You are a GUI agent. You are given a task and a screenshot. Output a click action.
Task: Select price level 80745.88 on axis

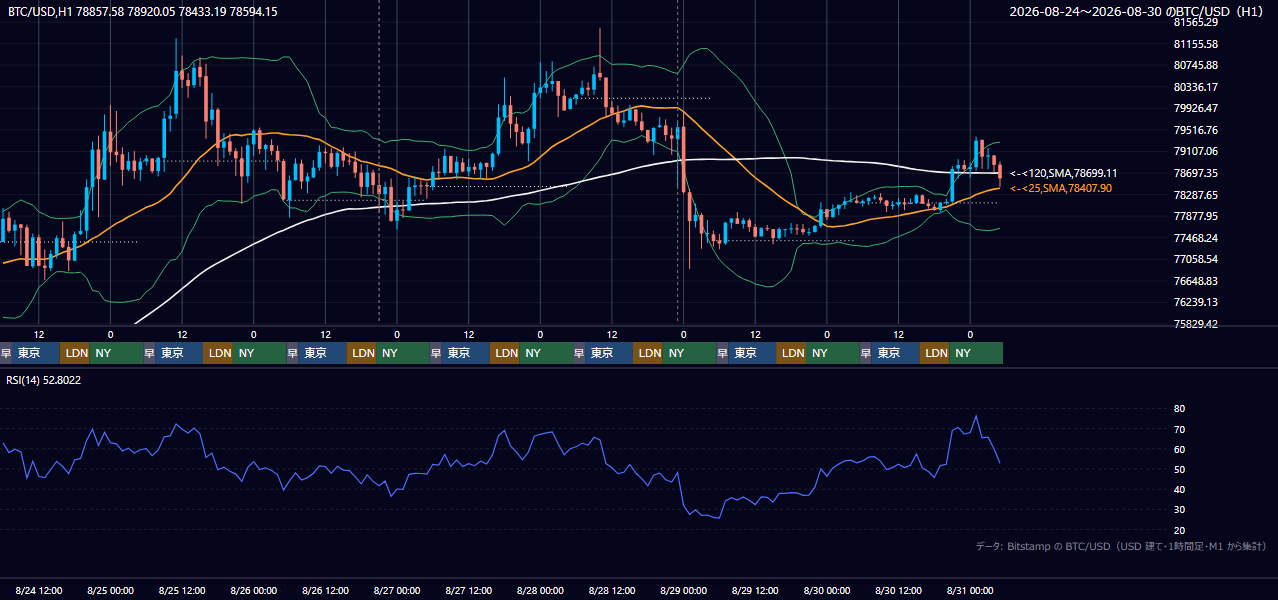tap(1195, 65)
